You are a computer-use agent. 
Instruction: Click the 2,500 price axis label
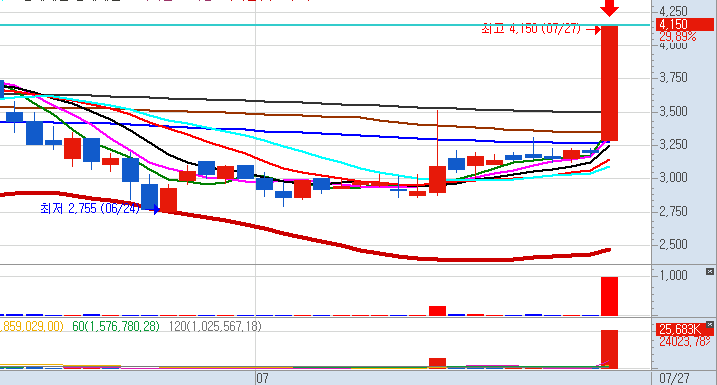pos(673,244)
